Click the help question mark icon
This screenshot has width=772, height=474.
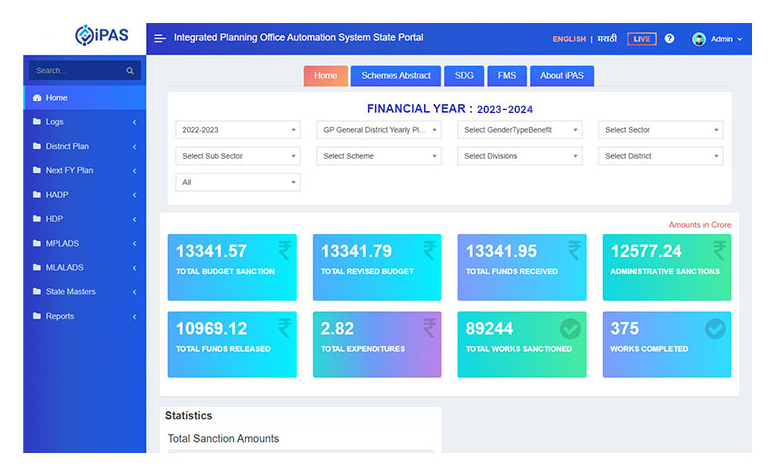(x=669, y=39)
